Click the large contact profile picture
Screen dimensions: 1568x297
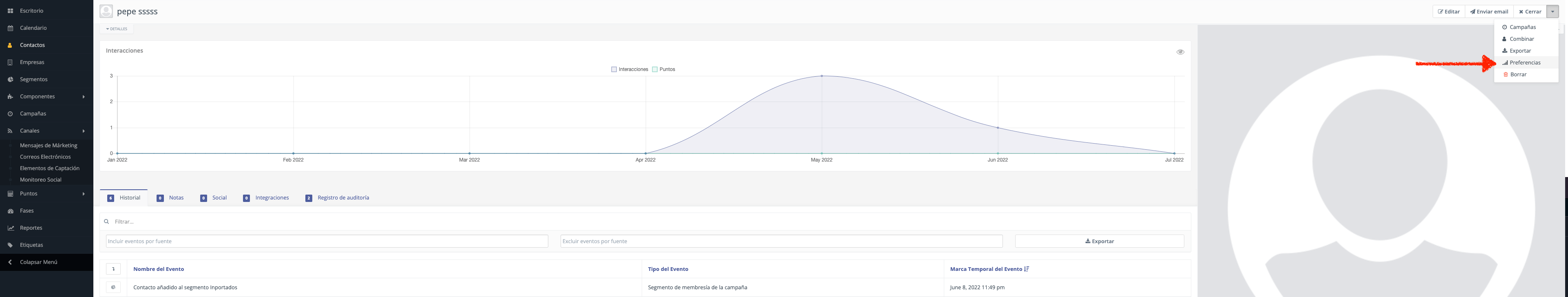coord(1380,161)
